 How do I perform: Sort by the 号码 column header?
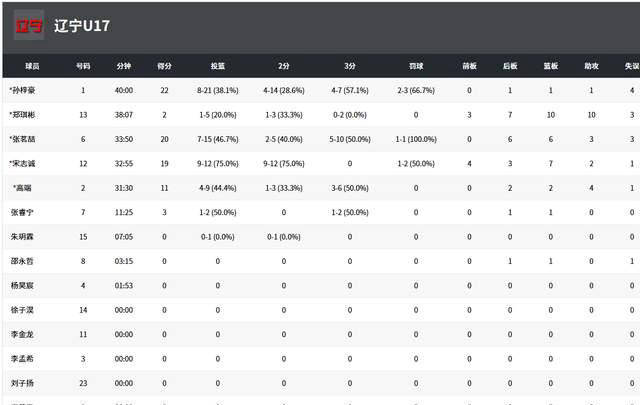pyautogui.click(x=83, y=66)
